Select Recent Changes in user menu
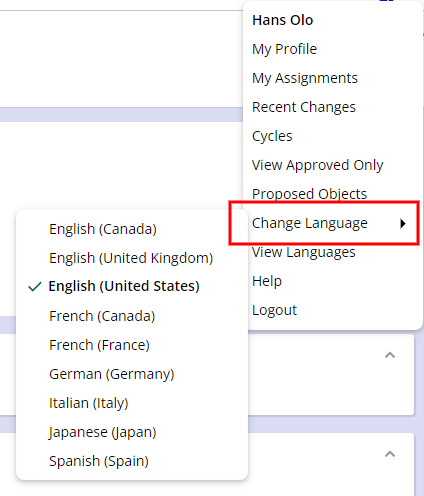The width and height of the screenshot is (424, 496). click(x=304, y=107)
